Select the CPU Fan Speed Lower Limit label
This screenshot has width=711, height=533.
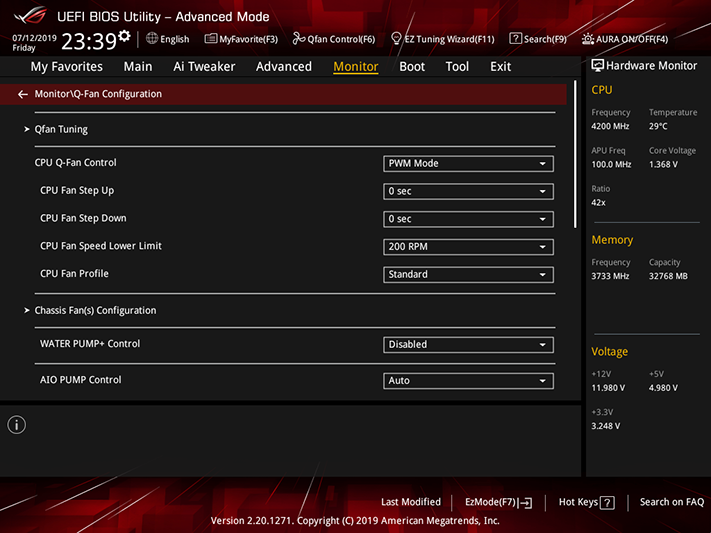click(101, 246)
